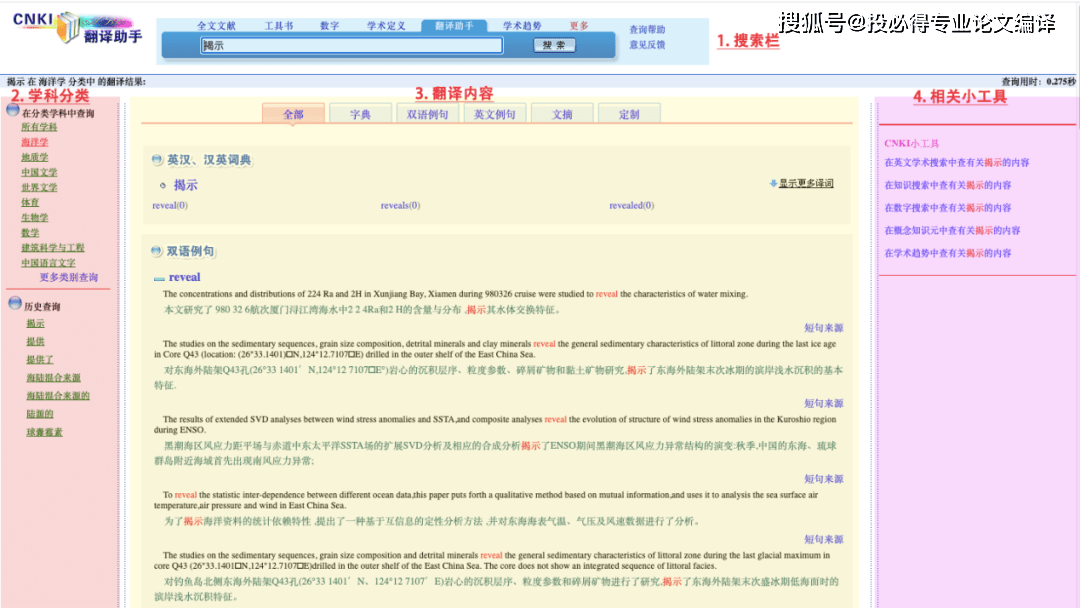The height and width of the screenshot is (608, 1080).
Task: Click the globe icon beside 历史查询
Action: coord(15,303)
